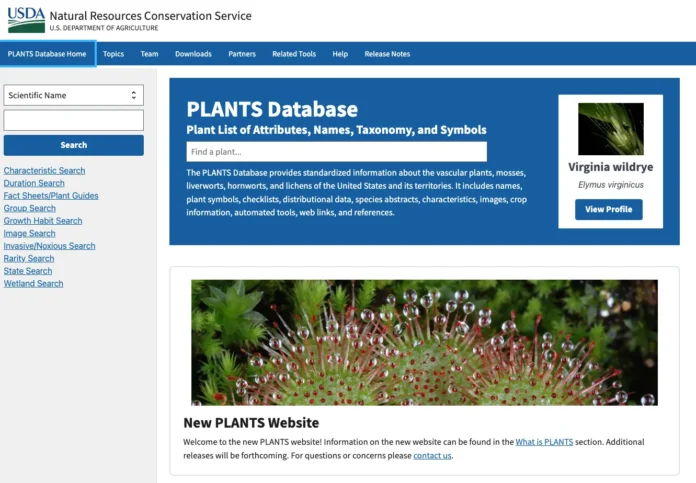The width and height of the screenshot is (696, 483).
Task: Select Partners in the navigation bar
Action: (242, 54)
